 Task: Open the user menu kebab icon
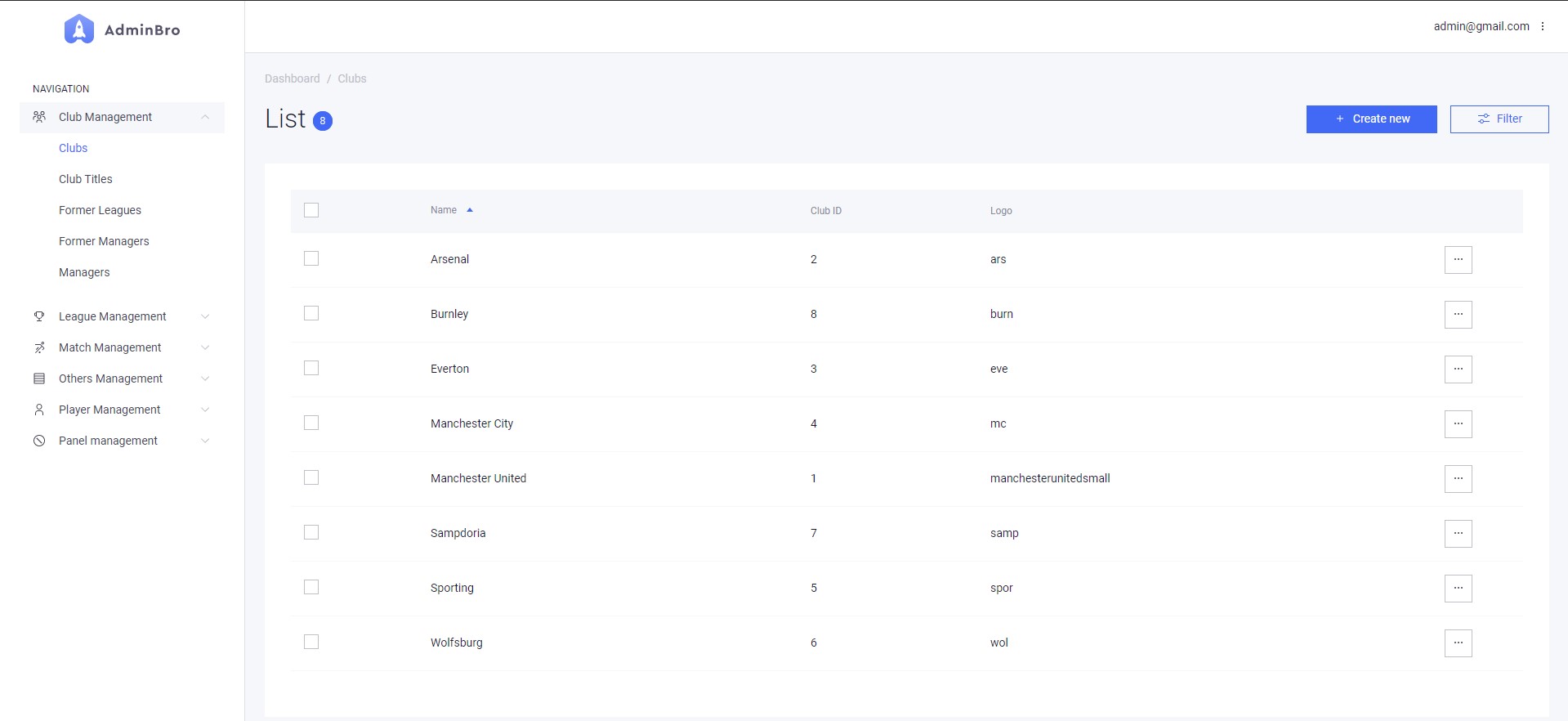click(1543, 26)
